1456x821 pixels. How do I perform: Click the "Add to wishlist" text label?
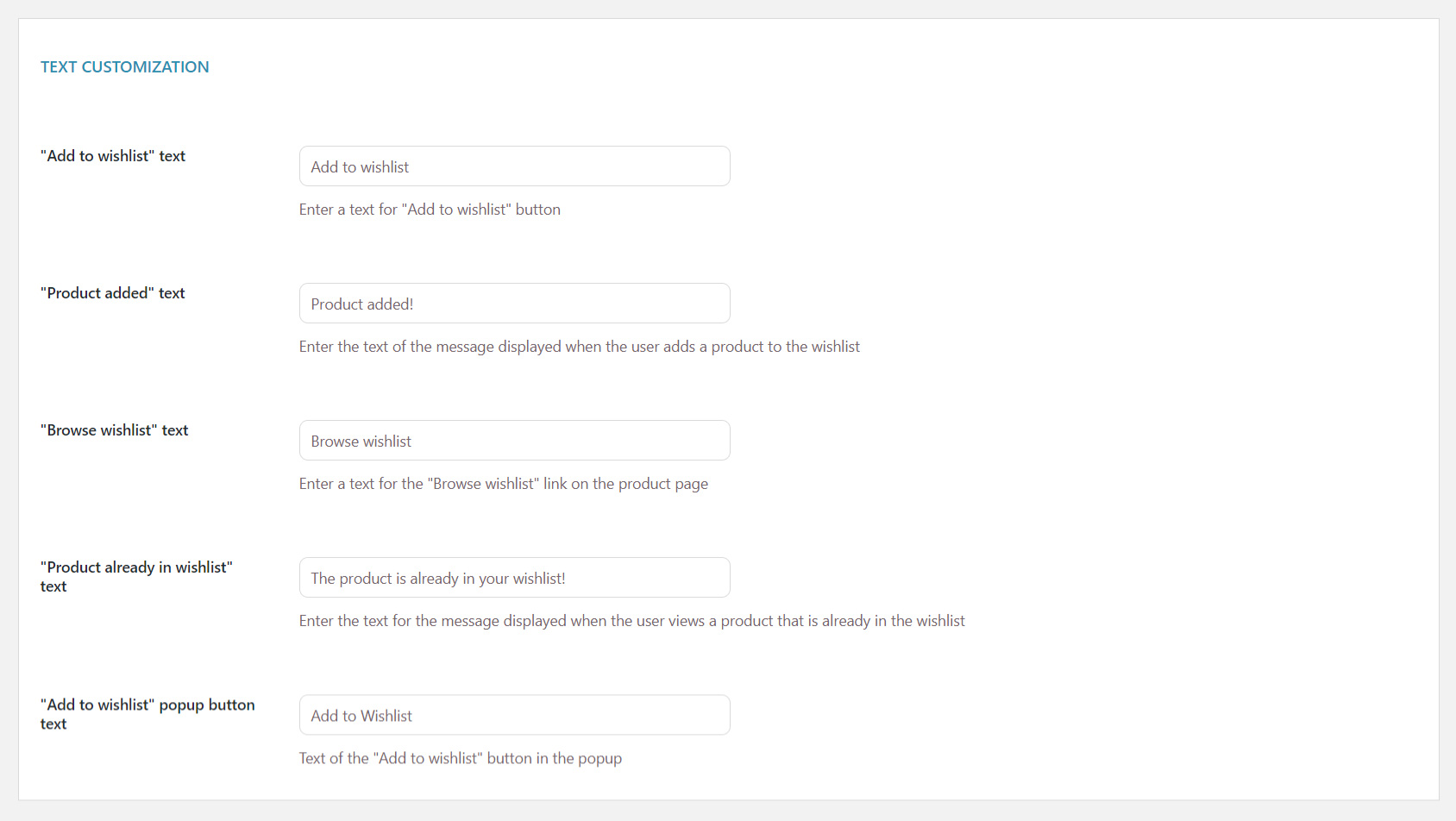pyautogui.click(x=113, y=156)
